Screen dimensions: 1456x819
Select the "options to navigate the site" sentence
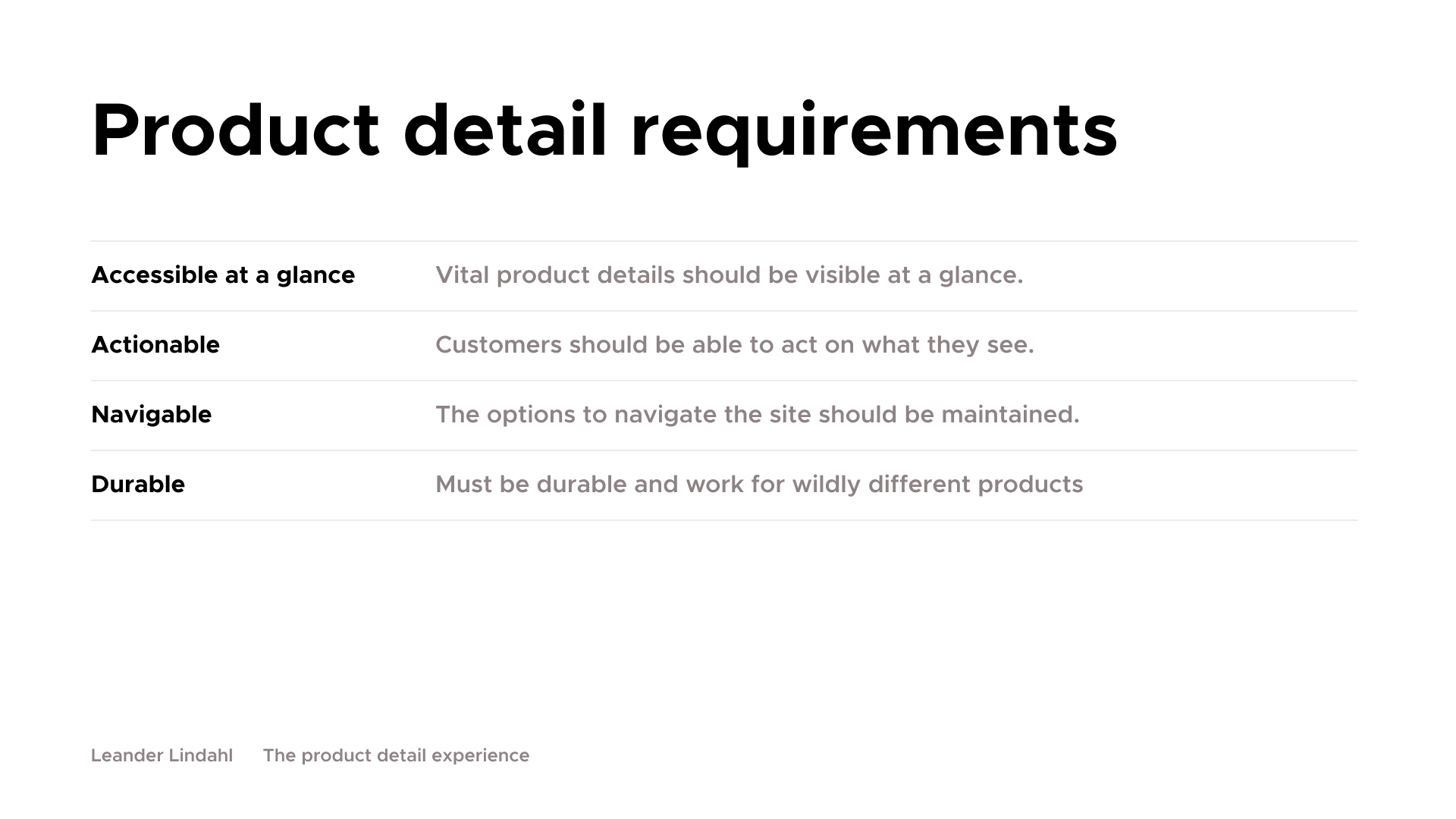[757, 415]
